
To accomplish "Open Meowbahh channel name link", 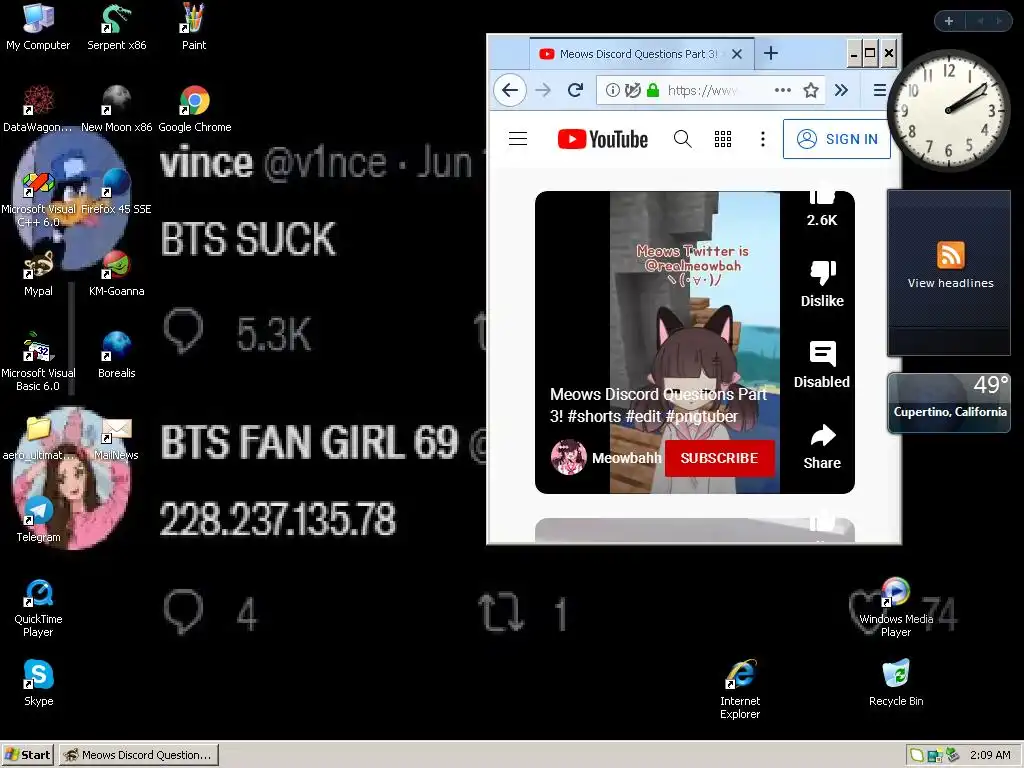I will click(626, 458).
